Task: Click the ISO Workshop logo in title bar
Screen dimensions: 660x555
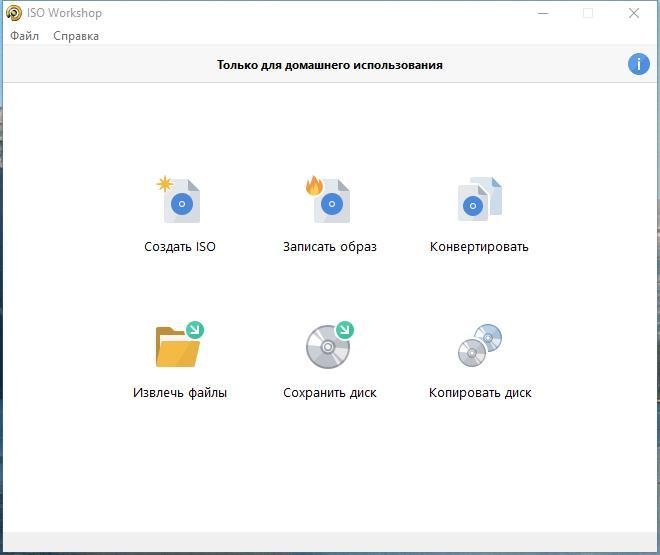Action: tap(13, 13)
